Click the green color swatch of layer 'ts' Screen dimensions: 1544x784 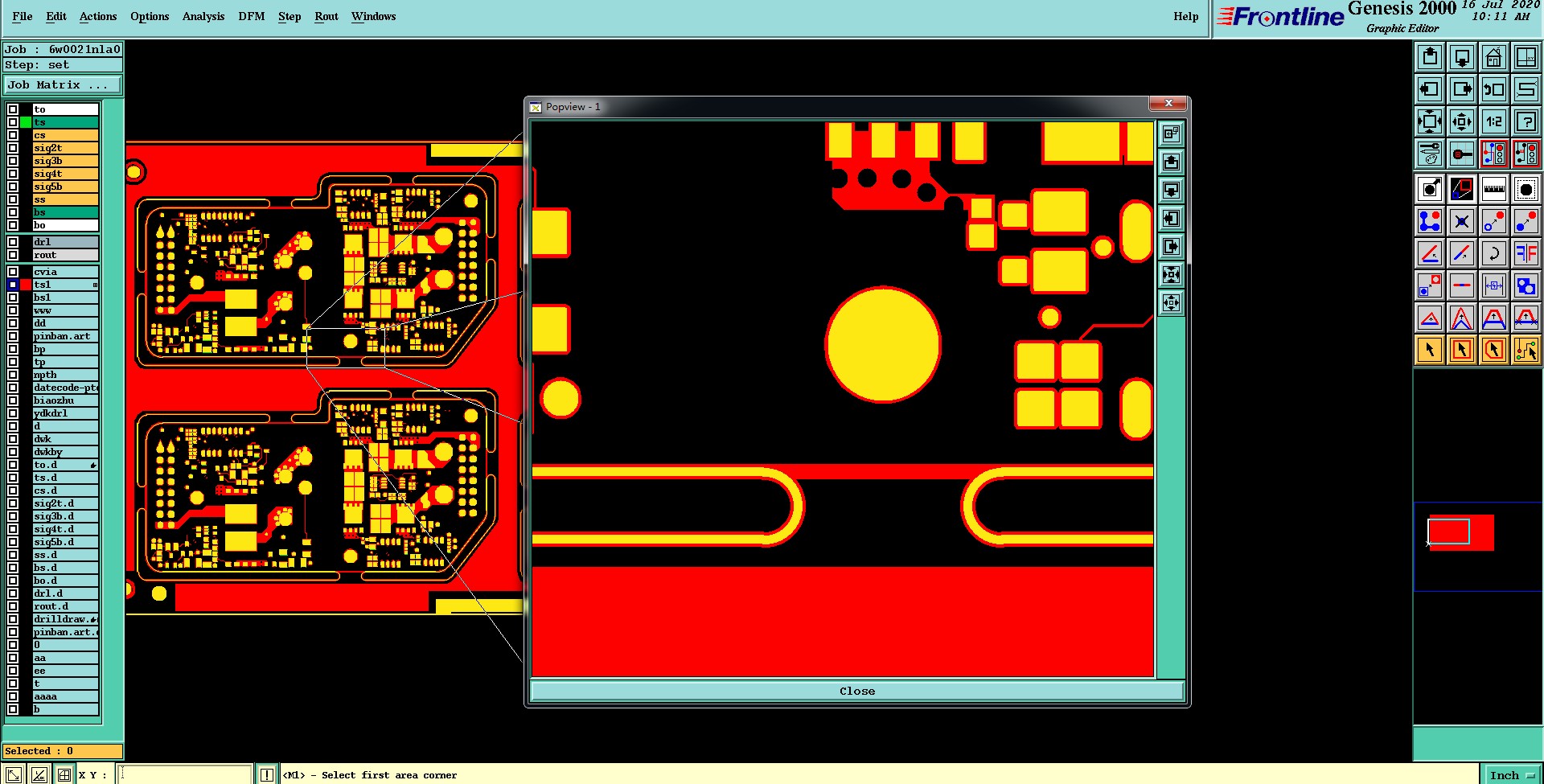coord(26,122)
